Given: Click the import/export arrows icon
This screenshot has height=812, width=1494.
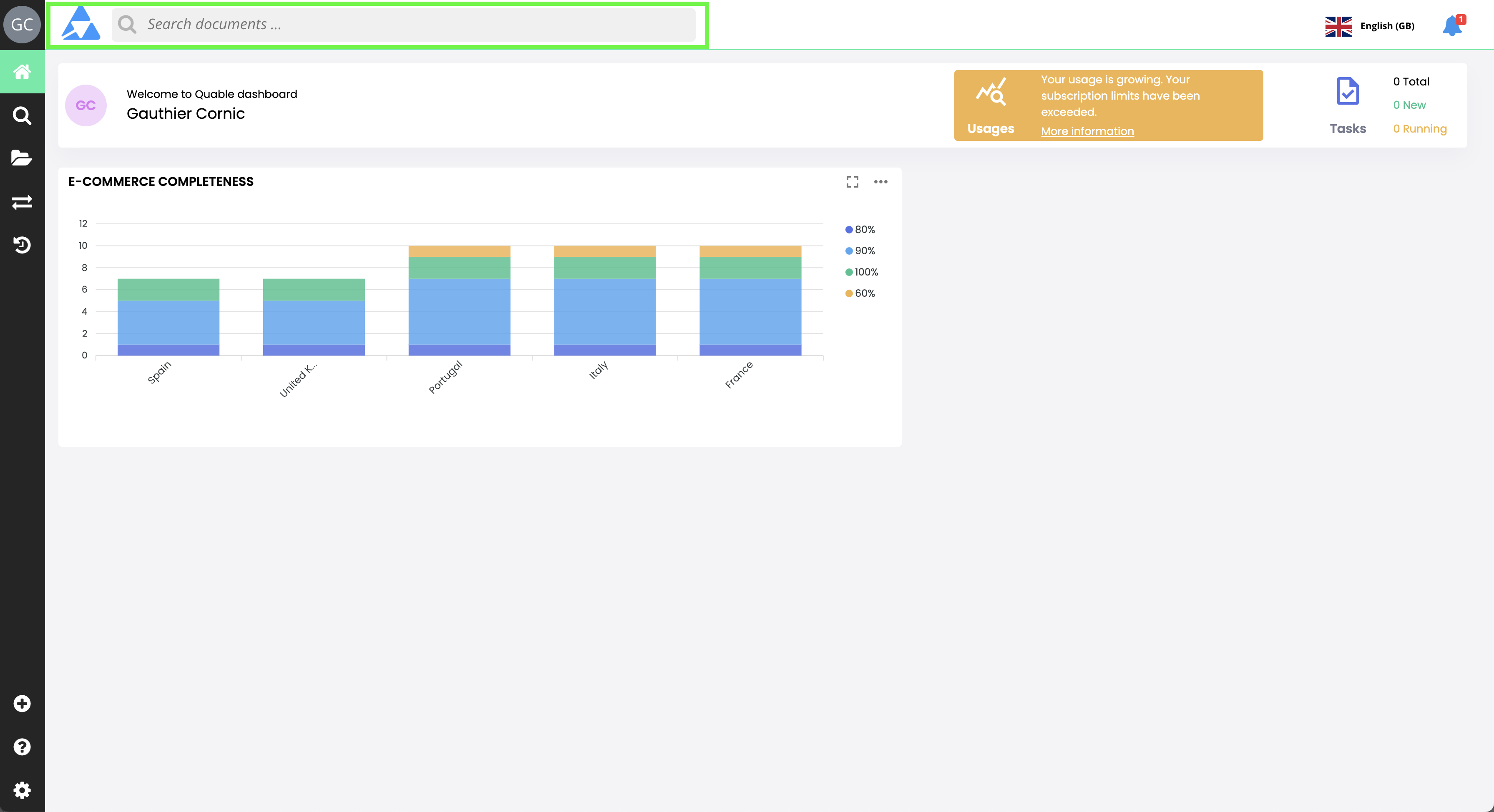Looking at the screenshot, I should pyautogui.click(x=22, y=202).
